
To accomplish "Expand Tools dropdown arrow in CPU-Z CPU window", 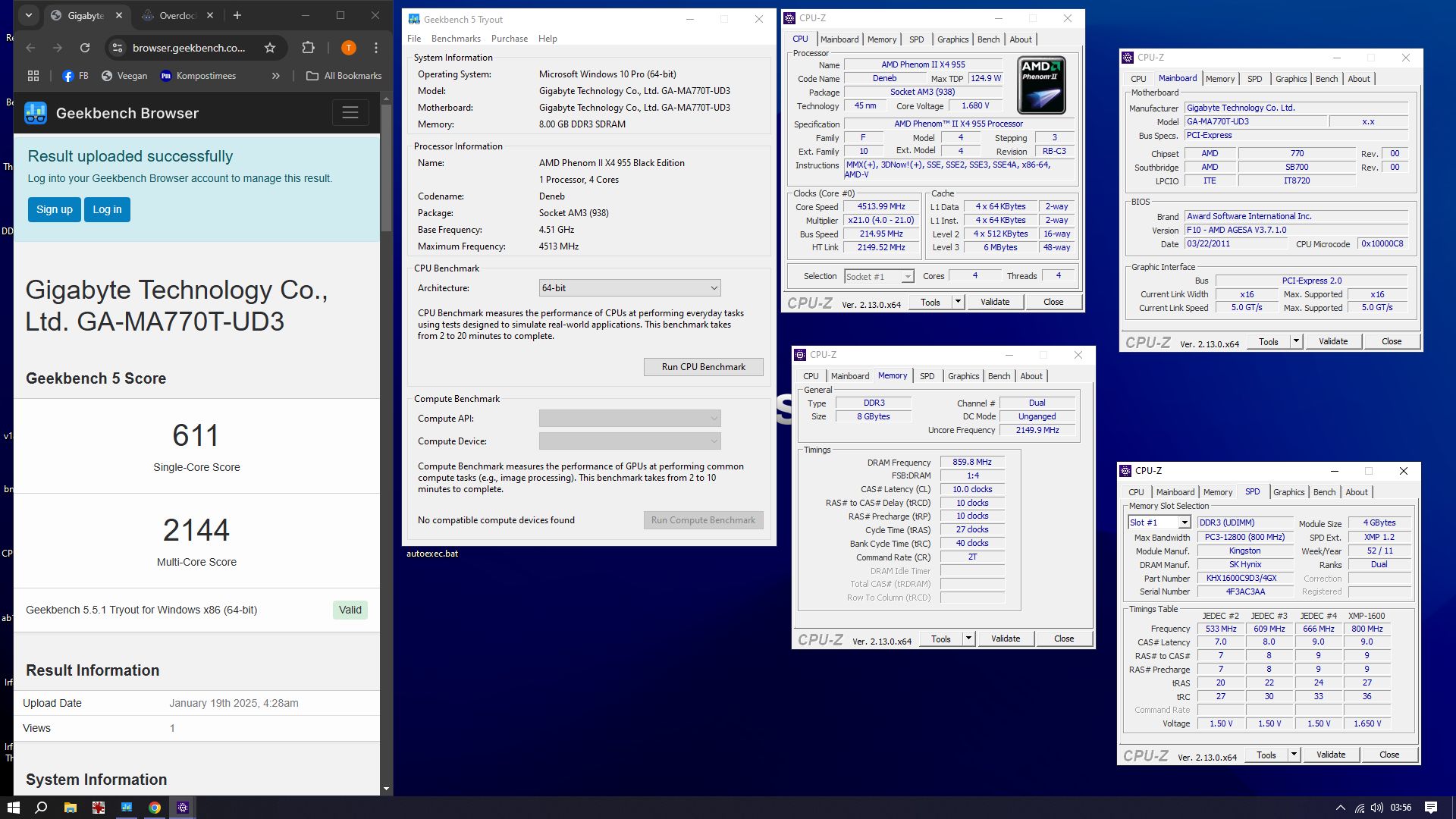I will 958,302.
